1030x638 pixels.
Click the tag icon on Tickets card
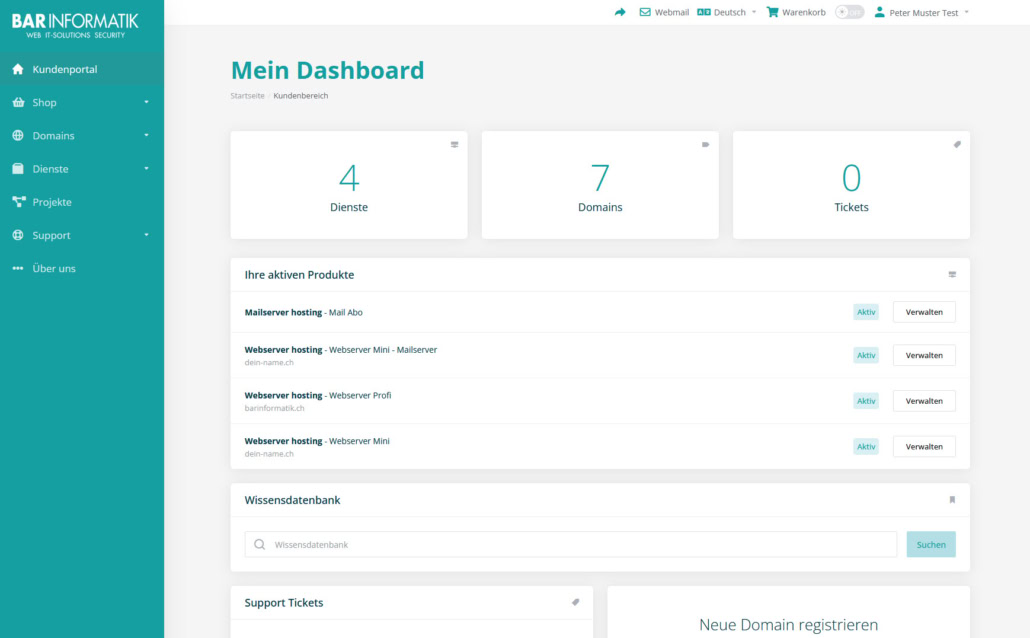[x=956, y=145]
